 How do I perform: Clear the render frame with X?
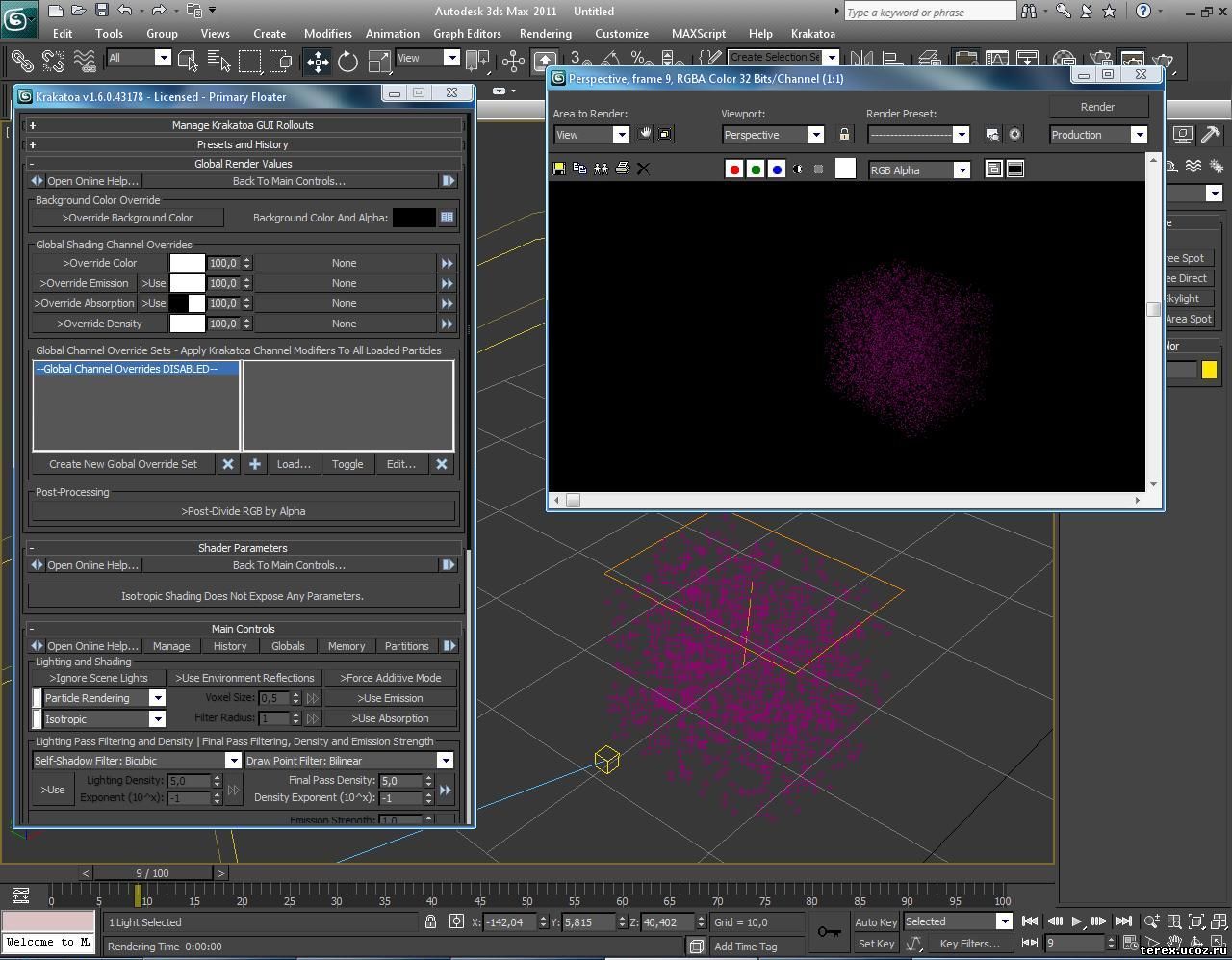pyautogui.click(x=643, y=169)
